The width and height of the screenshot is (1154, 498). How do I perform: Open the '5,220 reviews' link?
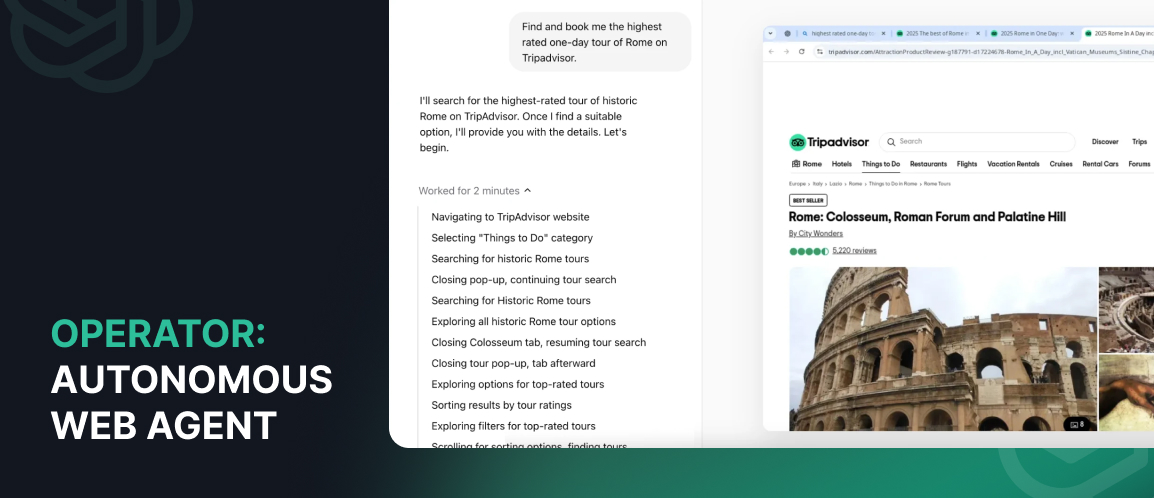click(854, 251)
